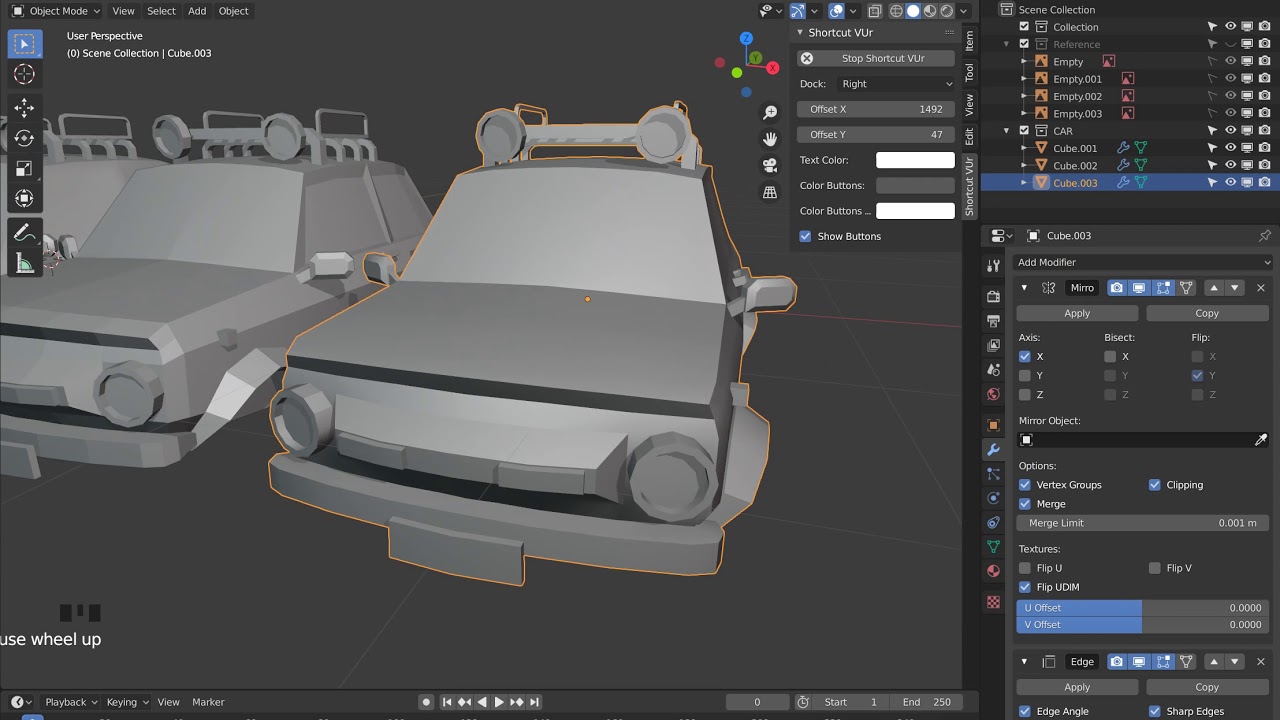Uncheck Vertex Groups option
Viewport: 1280px width, 720px height.
pos(1025,485)
